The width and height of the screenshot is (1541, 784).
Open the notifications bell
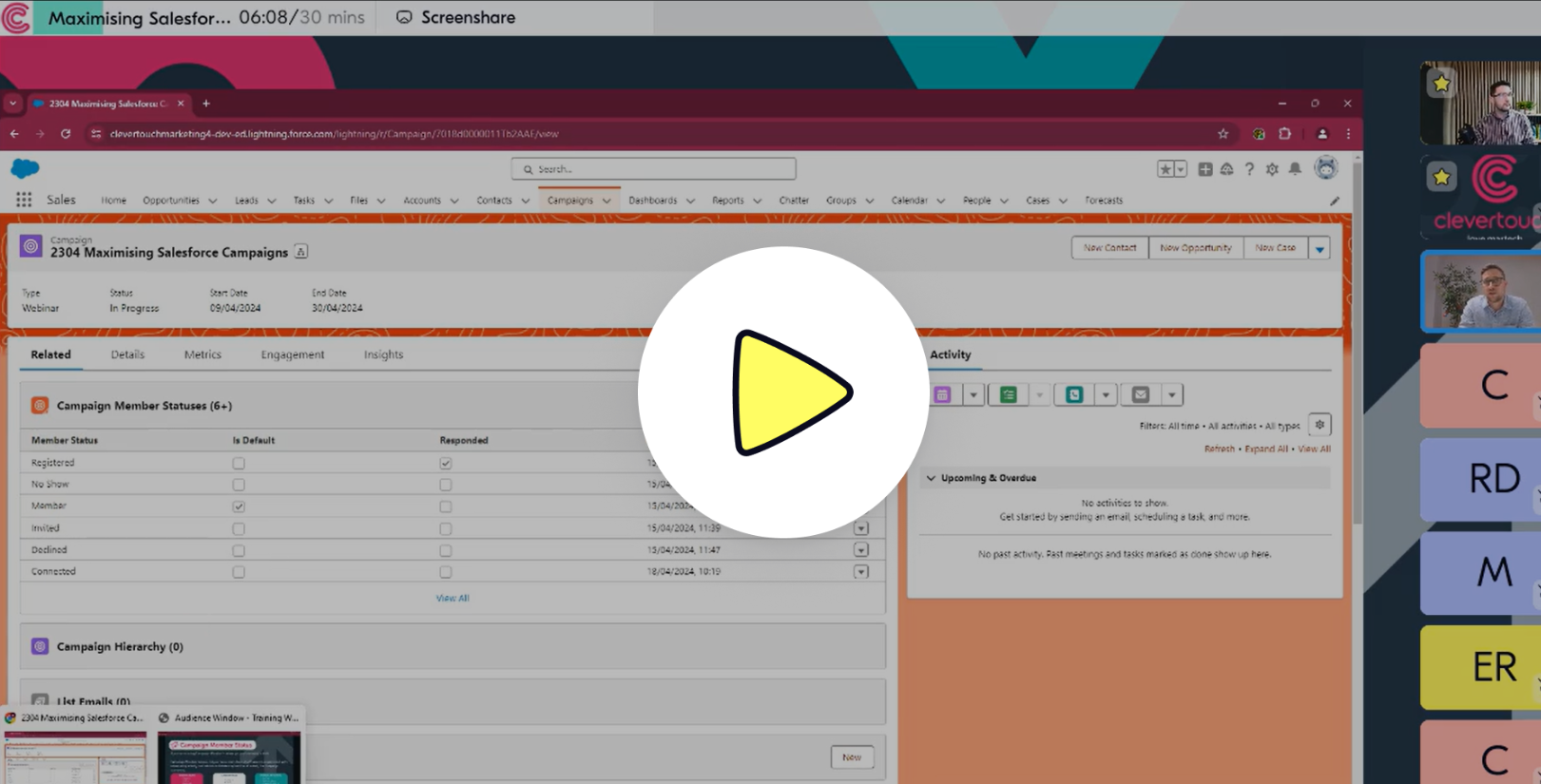pos(1295,169)
